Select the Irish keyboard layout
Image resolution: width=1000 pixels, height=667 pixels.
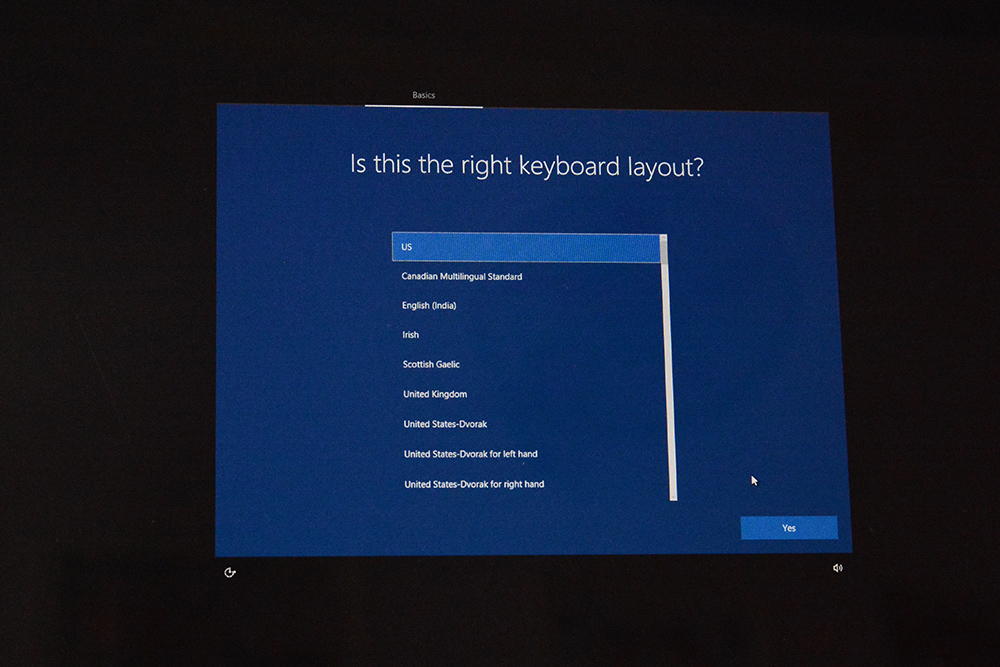tap(410, 335)
